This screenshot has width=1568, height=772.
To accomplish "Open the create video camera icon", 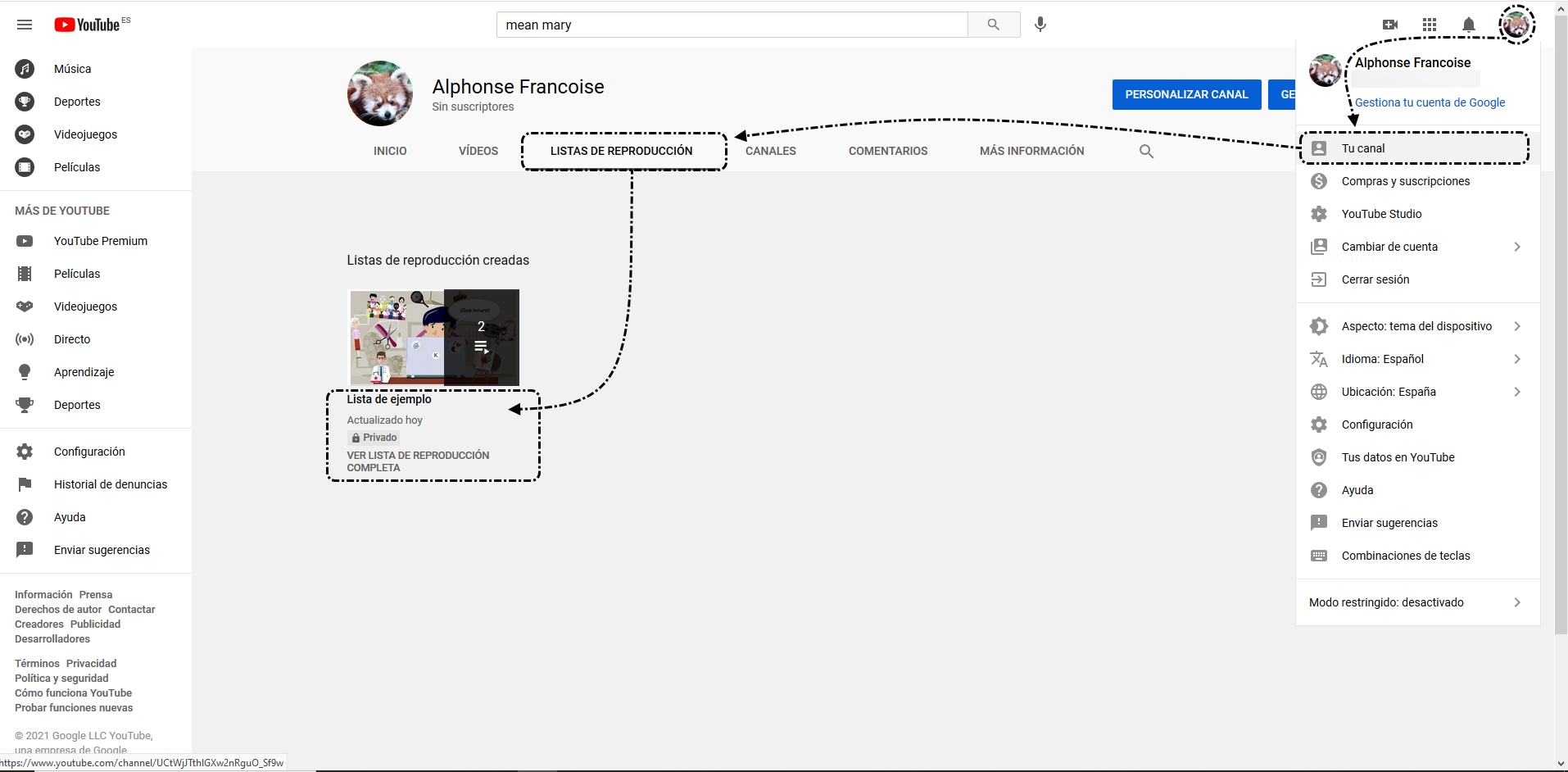I will [x=1390, y=25].
